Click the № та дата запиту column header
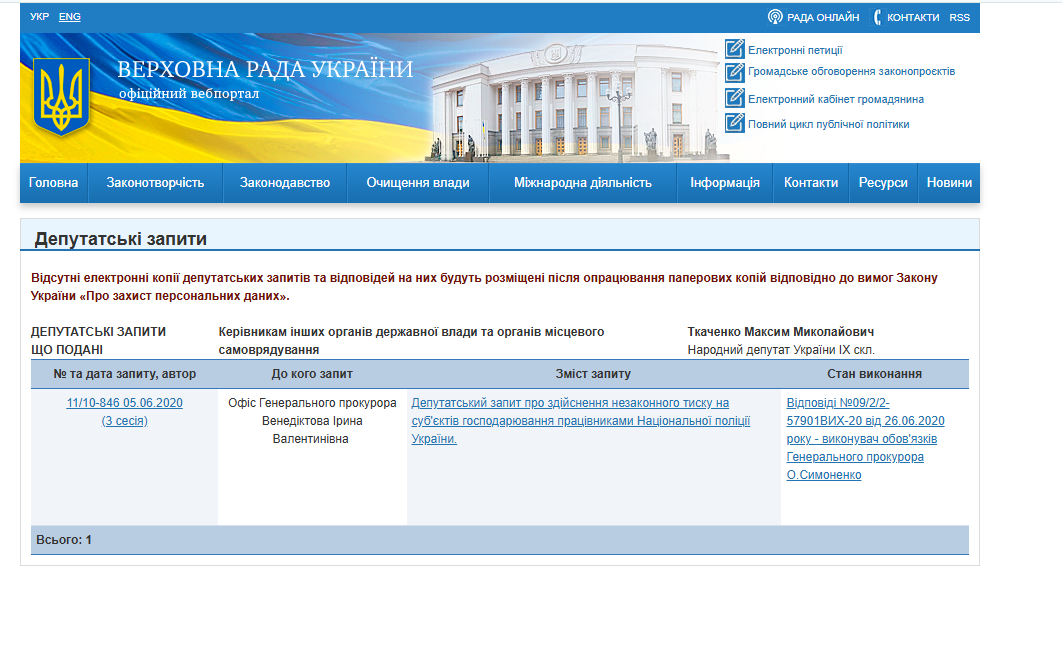The width and height of the screenshot is (1062, 651). point(125,374)
